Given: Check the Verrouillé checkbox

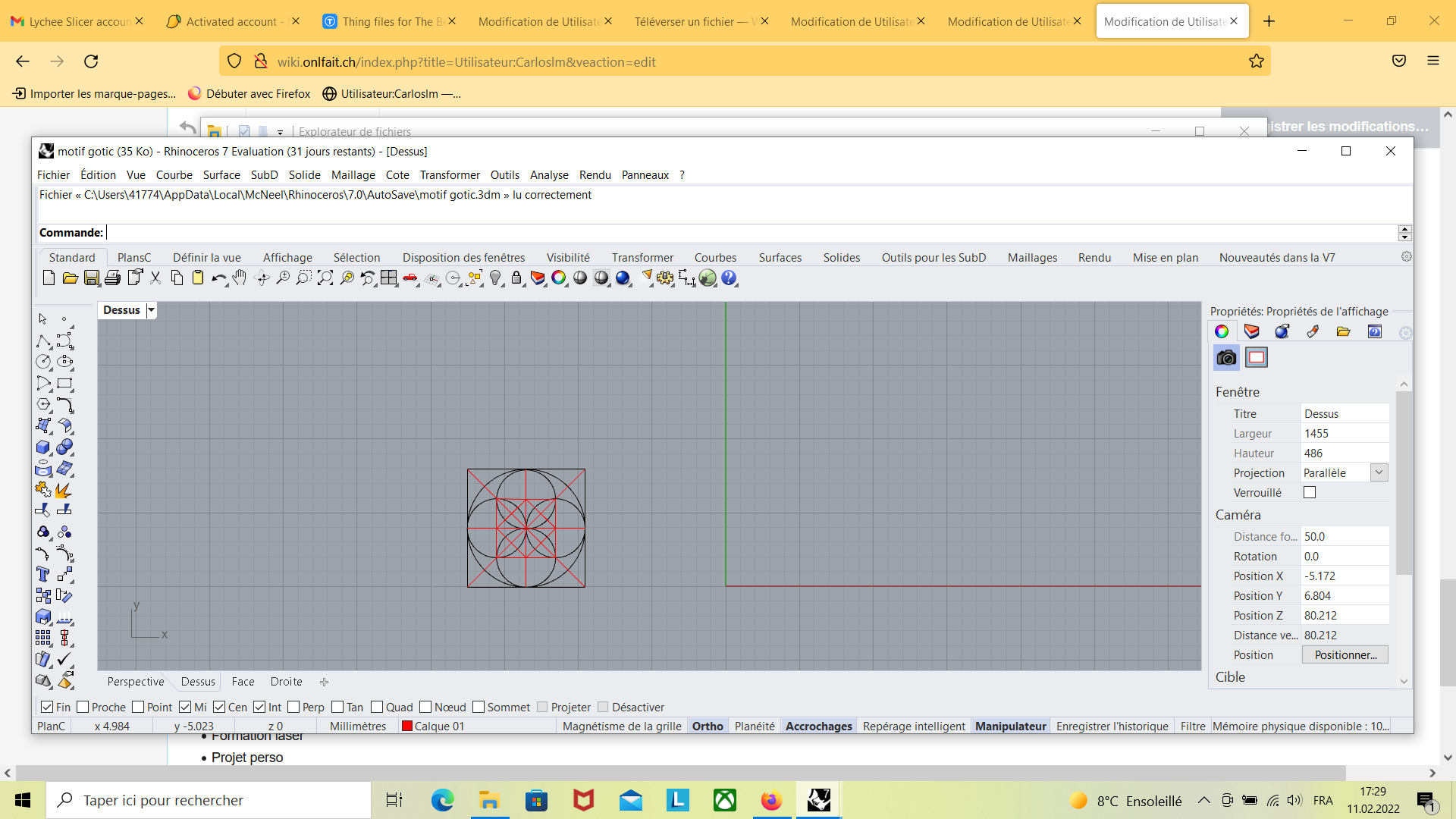Looking at the screenshot, I should (1310, 492).
